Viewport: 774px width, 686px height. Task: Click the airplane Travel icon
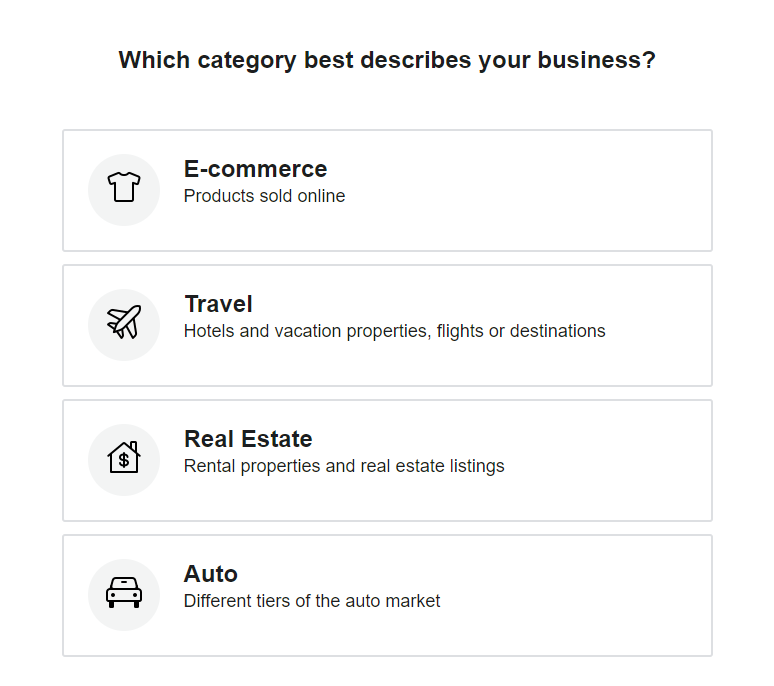[124, 323]
